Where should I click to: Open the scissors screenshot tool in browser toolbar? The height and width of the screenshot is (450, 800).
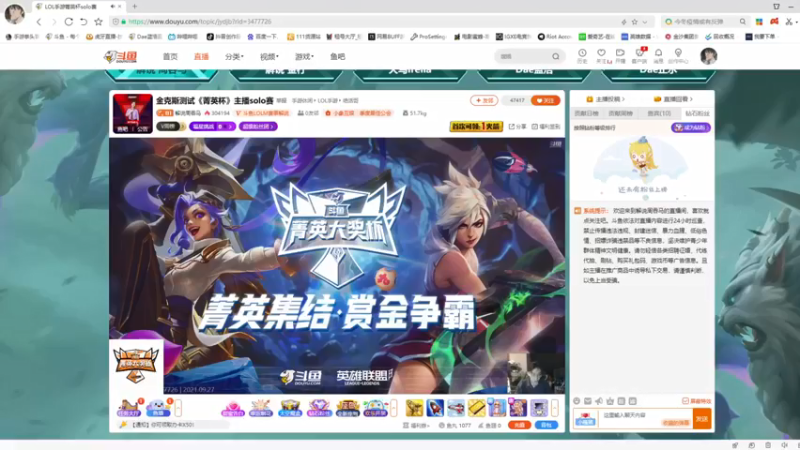pos(789,22)
